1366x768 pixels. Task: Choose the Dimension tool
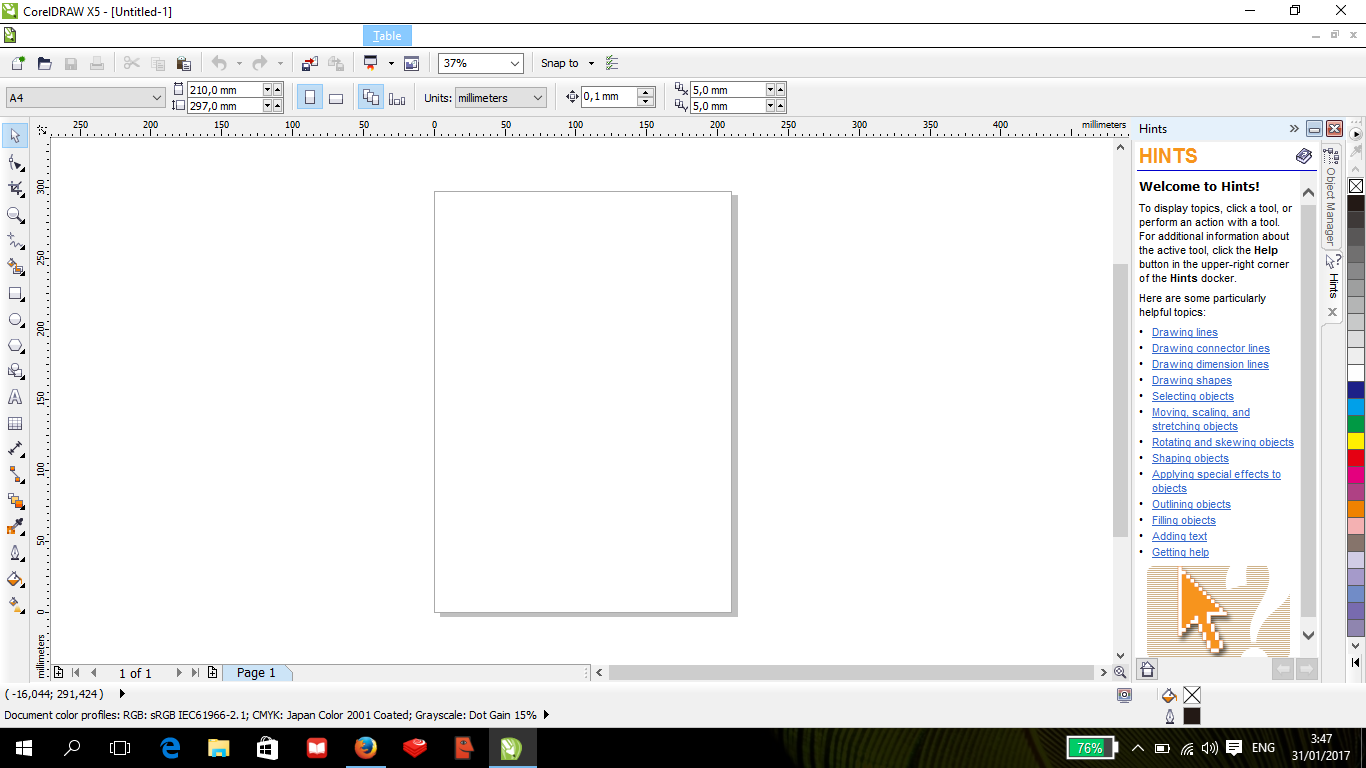tap(16, 449)
